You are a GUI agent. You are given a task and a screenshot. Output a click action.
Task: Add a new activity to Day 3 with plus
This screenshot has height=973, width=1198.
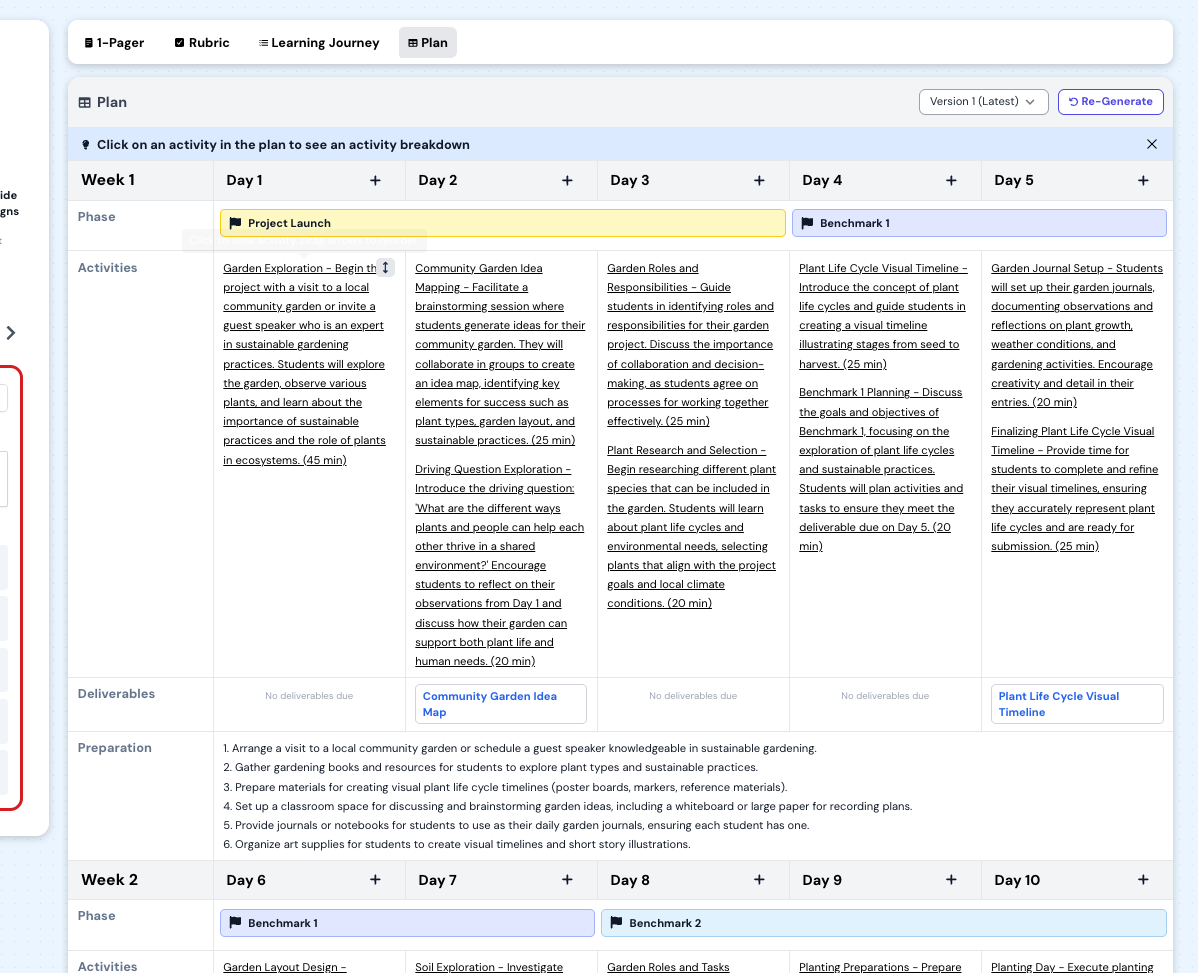click(759, 180)
